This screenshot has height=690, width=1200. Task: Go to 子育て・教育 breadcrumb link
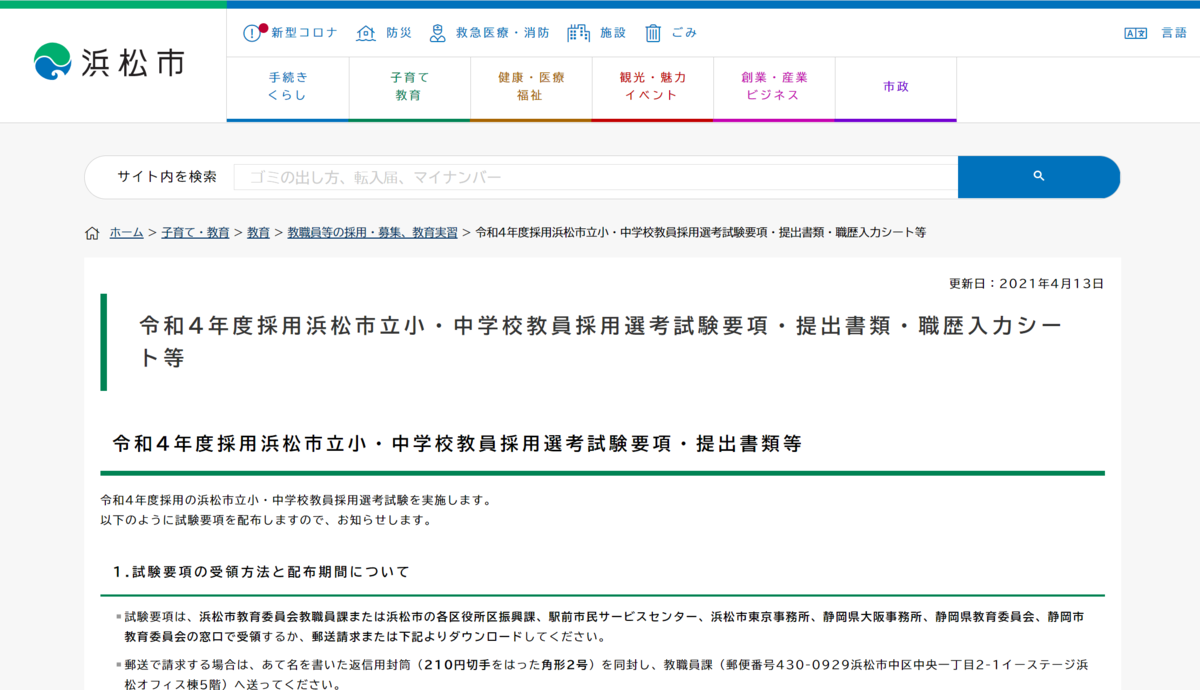195,232
